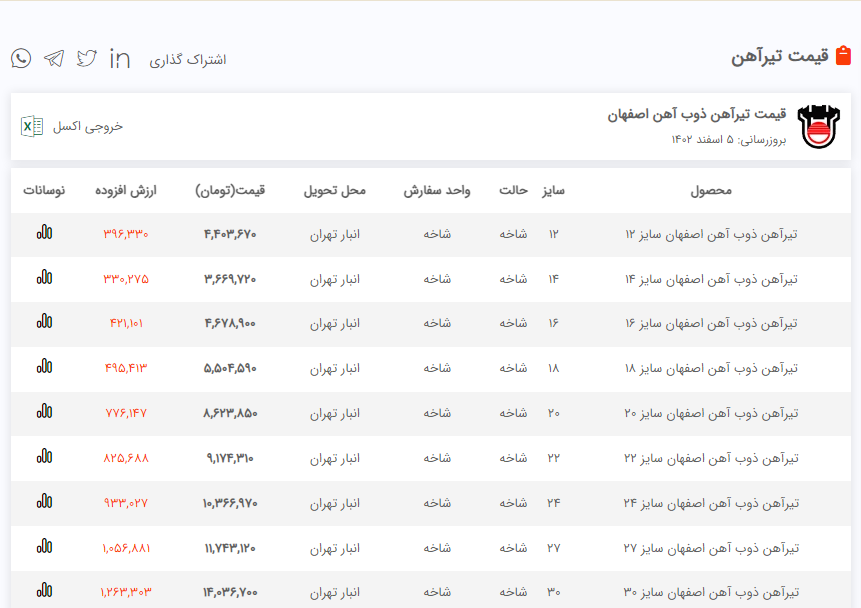Share page via Telegram icon
Screen dimensions: 861x608
[x=54, y=58]
